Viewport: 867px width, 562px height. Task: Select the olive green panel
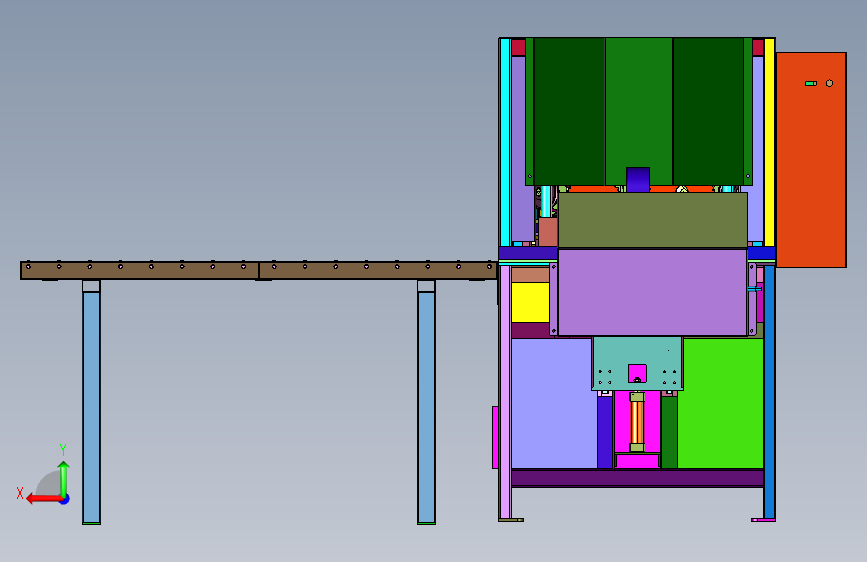tap(653, 220)
